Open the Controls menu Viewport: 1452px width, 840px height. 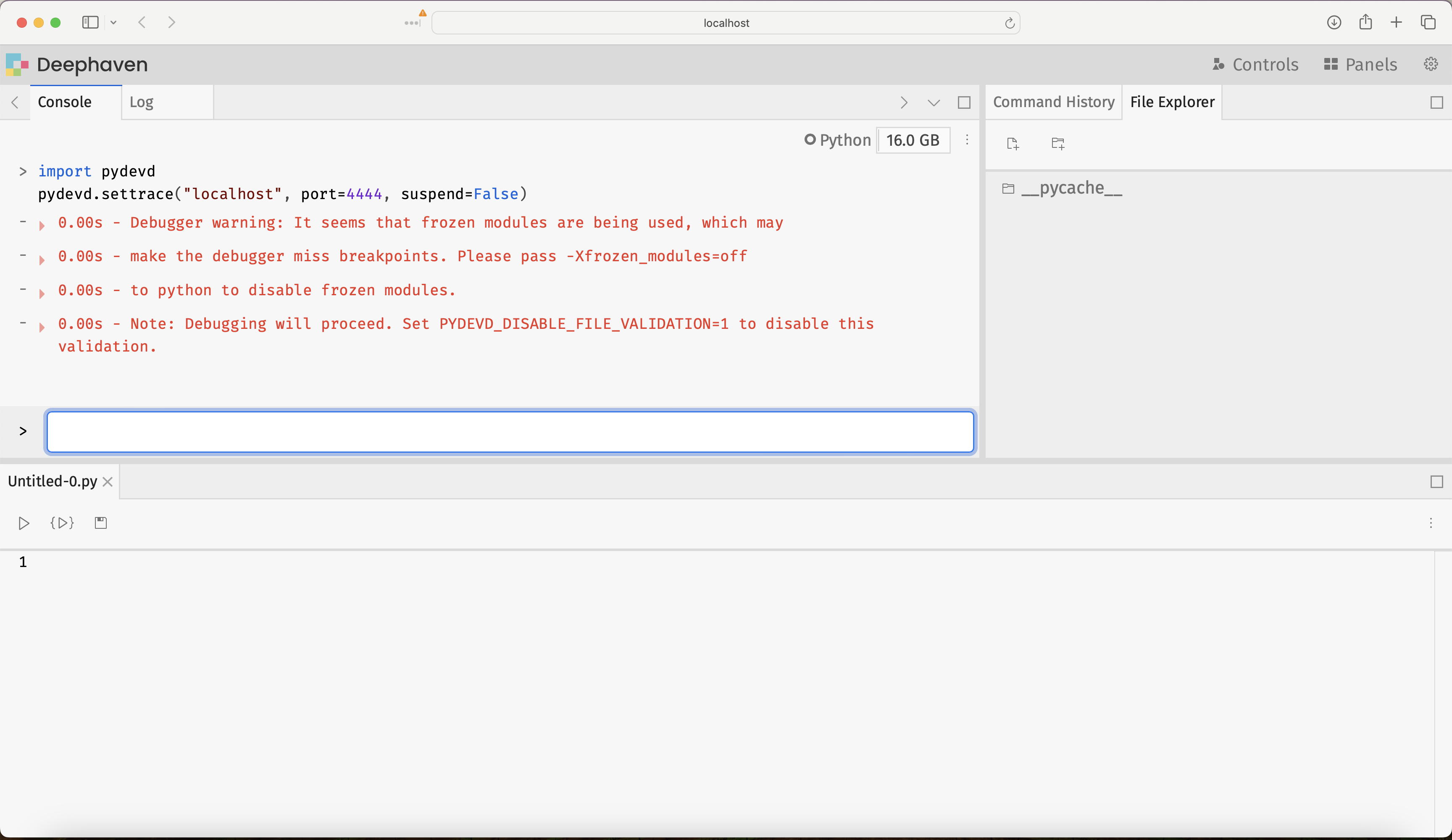click(1255, 65)
